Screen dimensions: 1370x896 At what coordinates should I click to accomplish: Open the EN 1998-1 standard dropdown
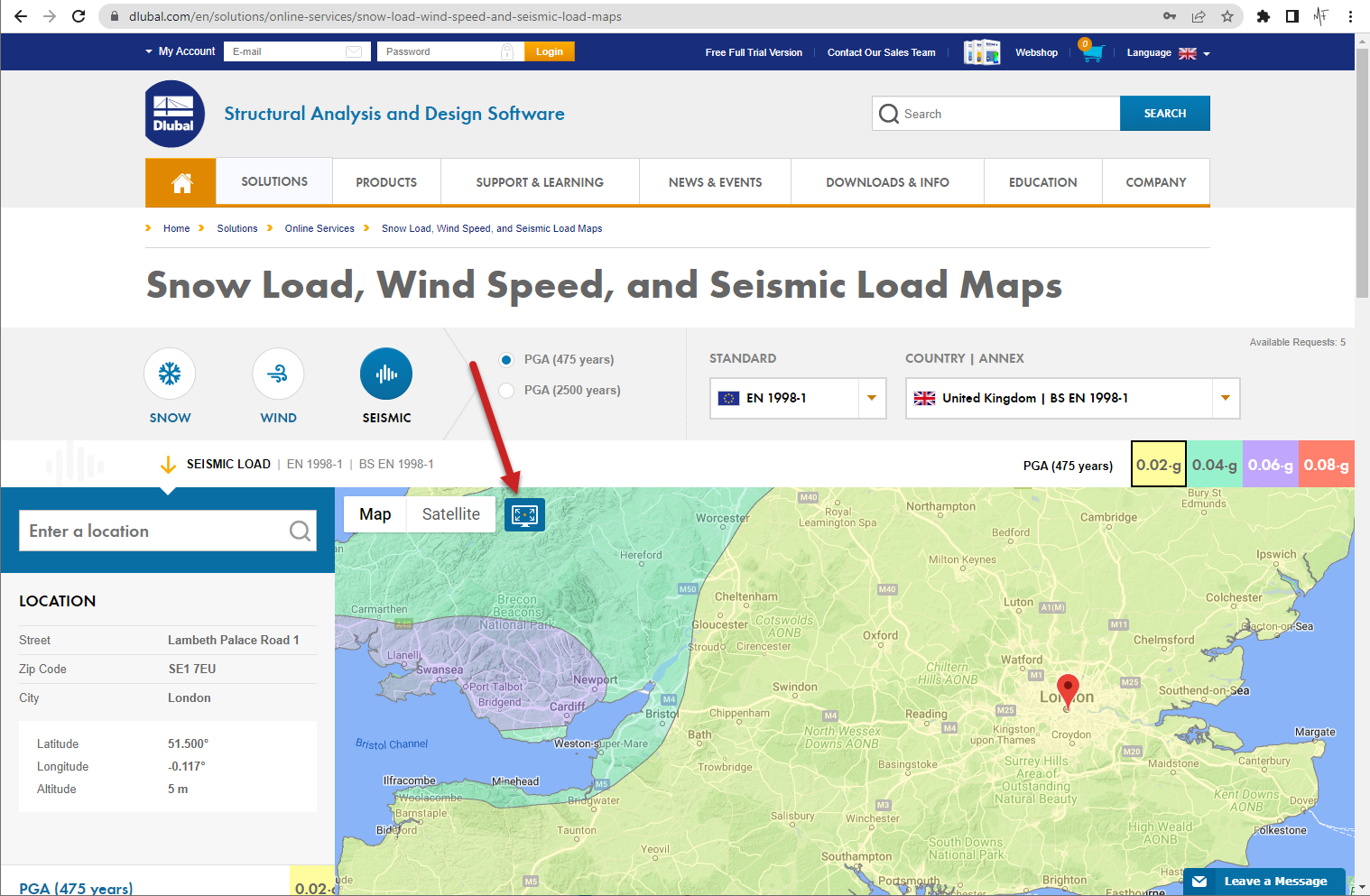click(x=871, y=398)
